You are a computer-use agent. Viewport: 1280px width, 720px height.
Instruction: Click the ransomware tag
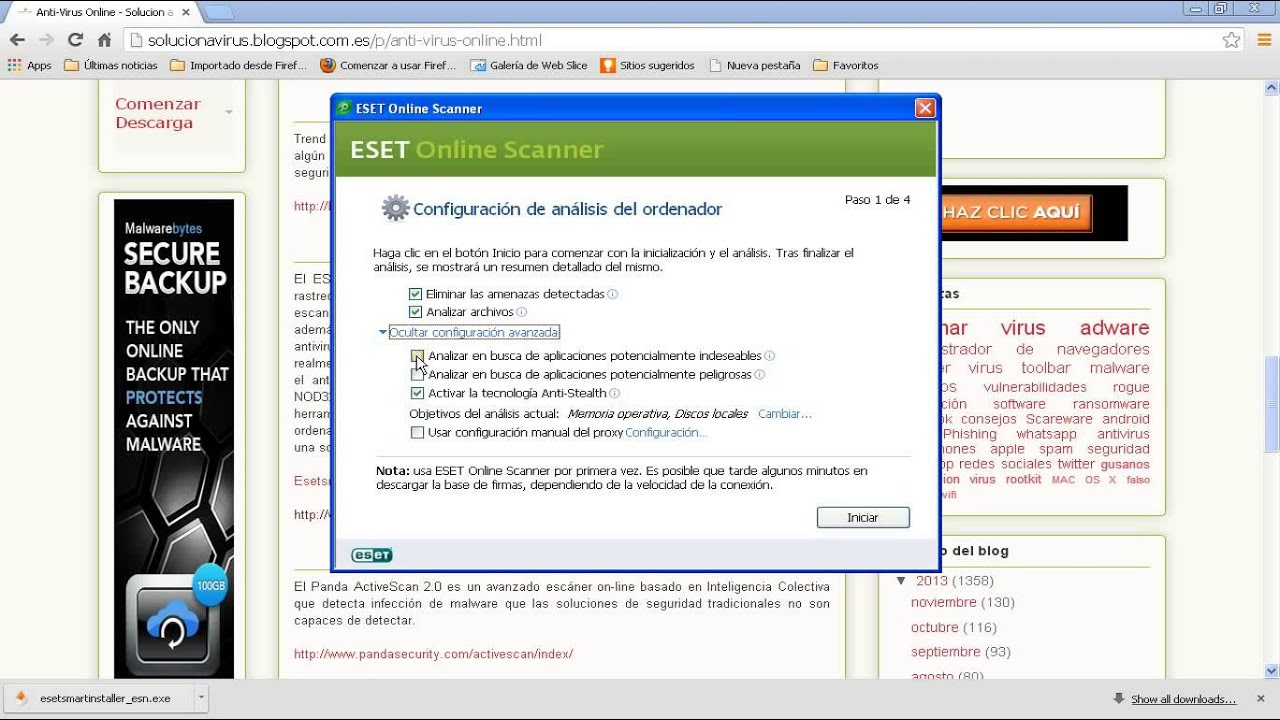pyautogui.click(x=1111, y=404)
